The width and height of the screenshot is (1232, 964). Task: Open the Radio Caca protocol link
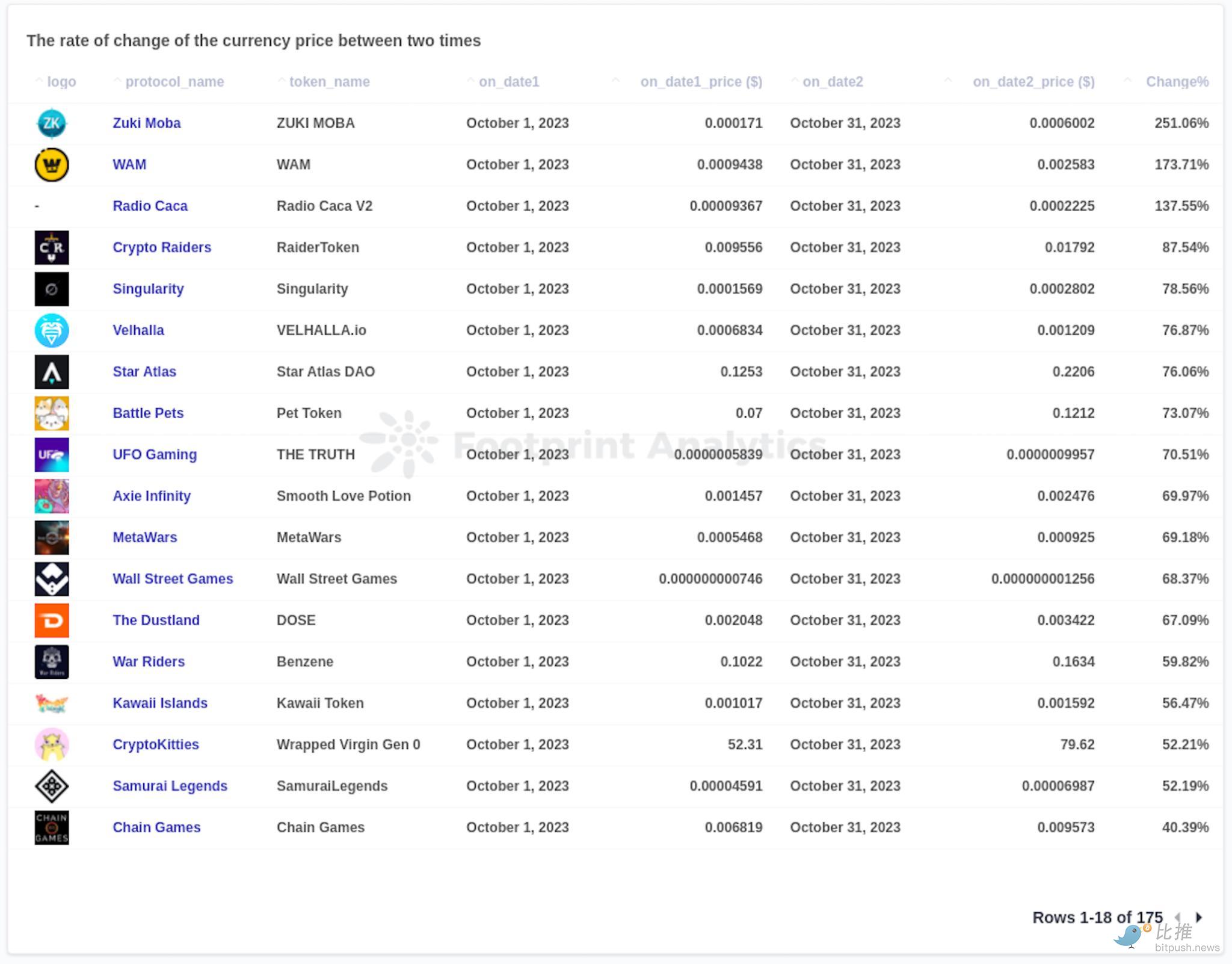coord(150,206)
